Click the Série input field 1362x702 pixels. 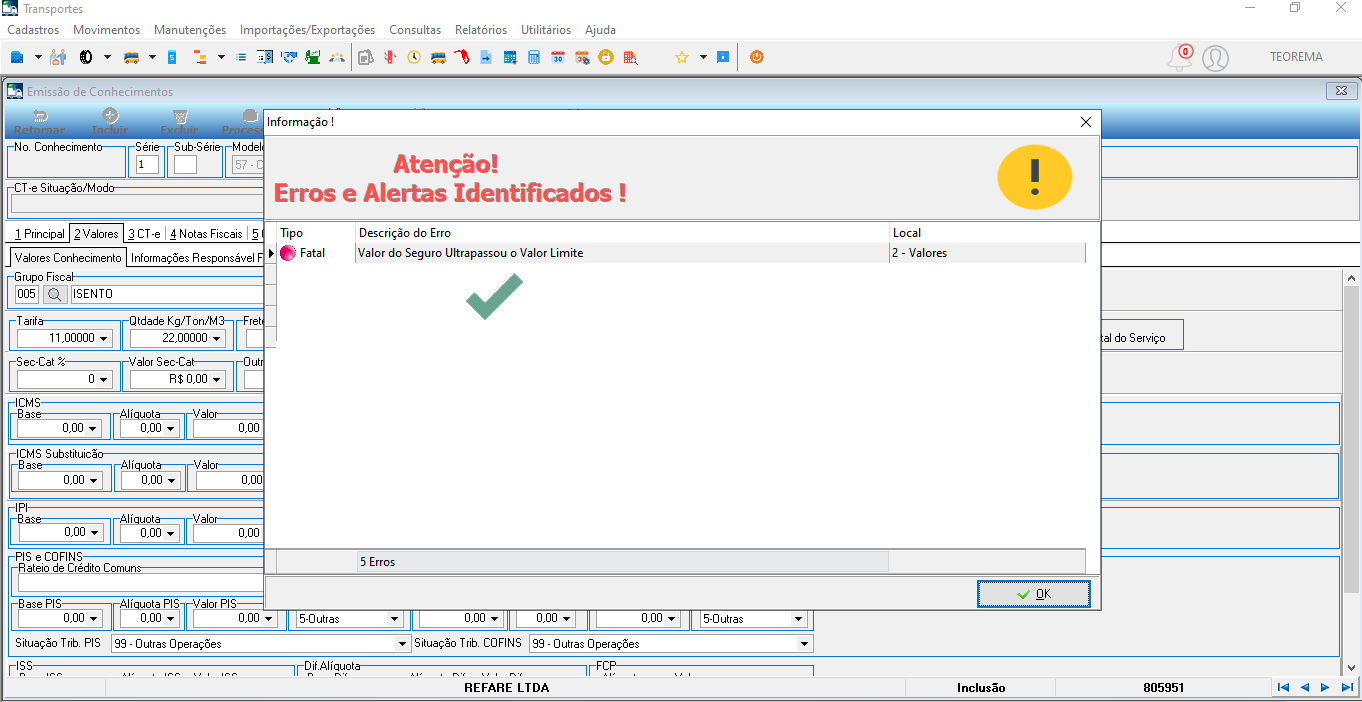(x=148, y=165)
